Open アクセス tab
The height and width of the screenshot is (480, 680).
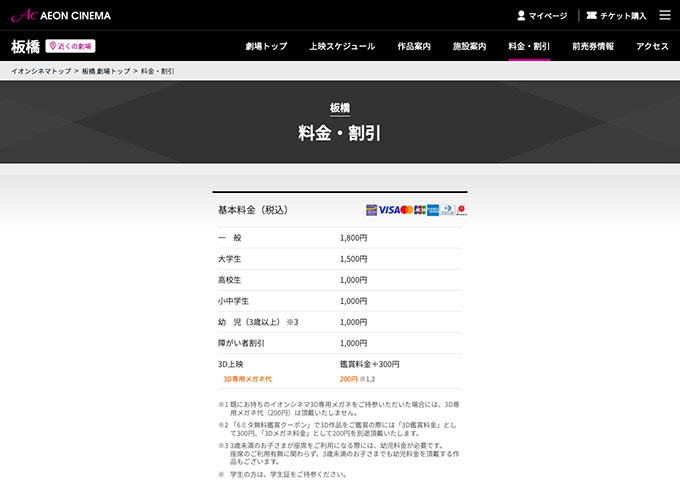tap(652, 46)
